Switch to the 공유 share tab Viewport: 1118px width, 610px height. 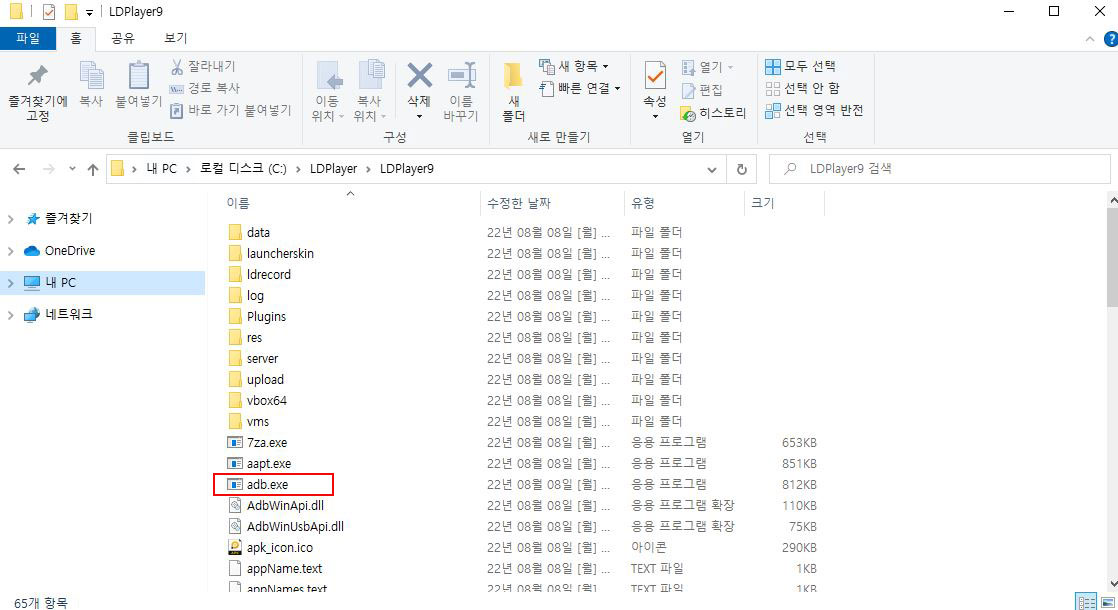click(x=123, y=38)
